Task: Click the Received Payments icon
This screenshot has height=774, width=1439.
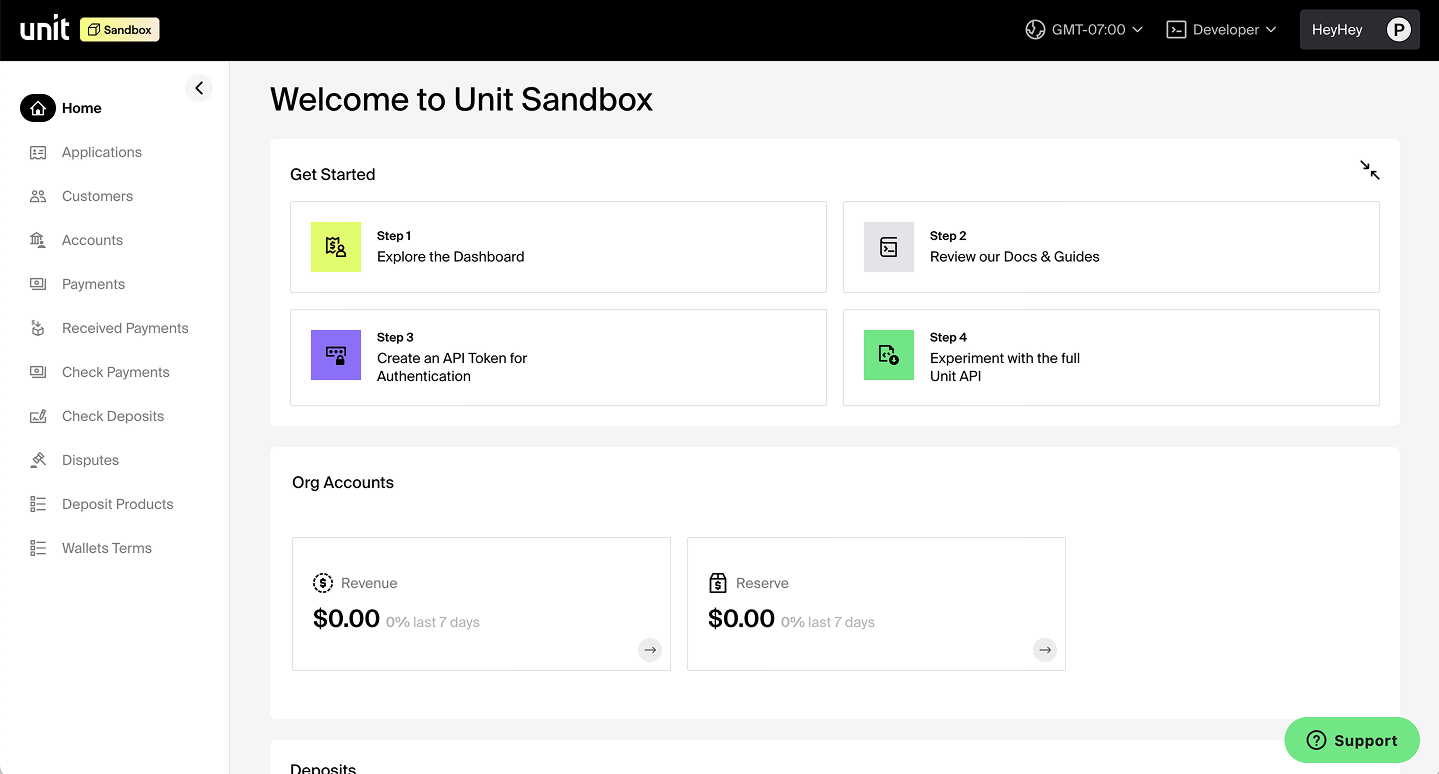Action: (38, 328)
